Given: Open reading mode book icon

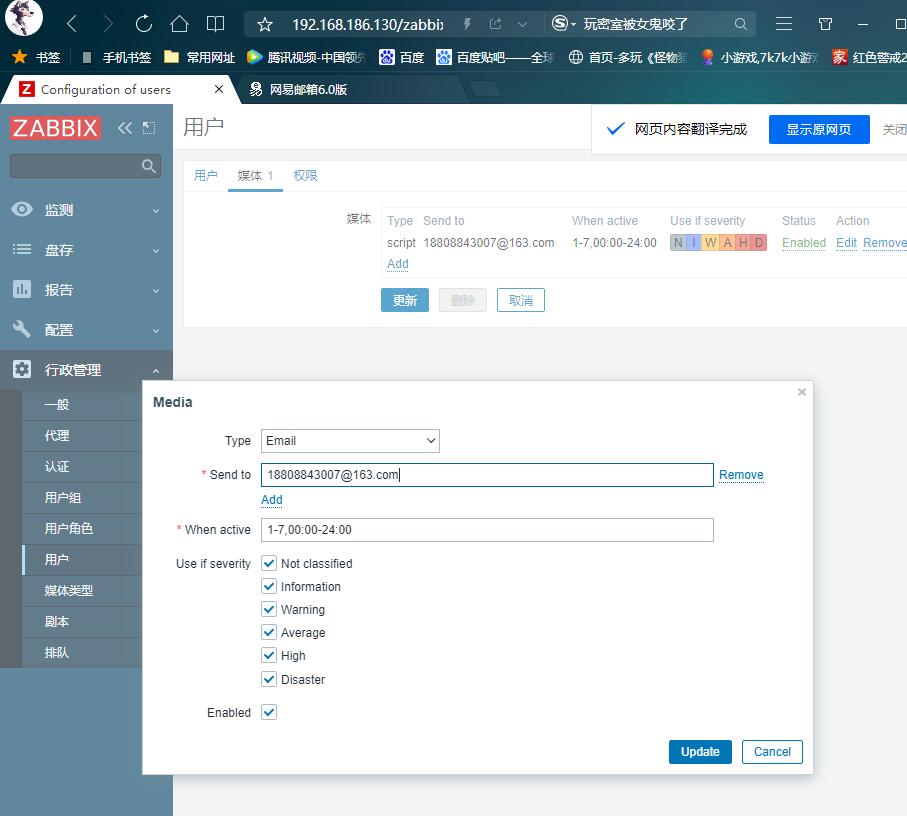Looking at the screenshot, I should pyautogui.click(x=215, y=24).
